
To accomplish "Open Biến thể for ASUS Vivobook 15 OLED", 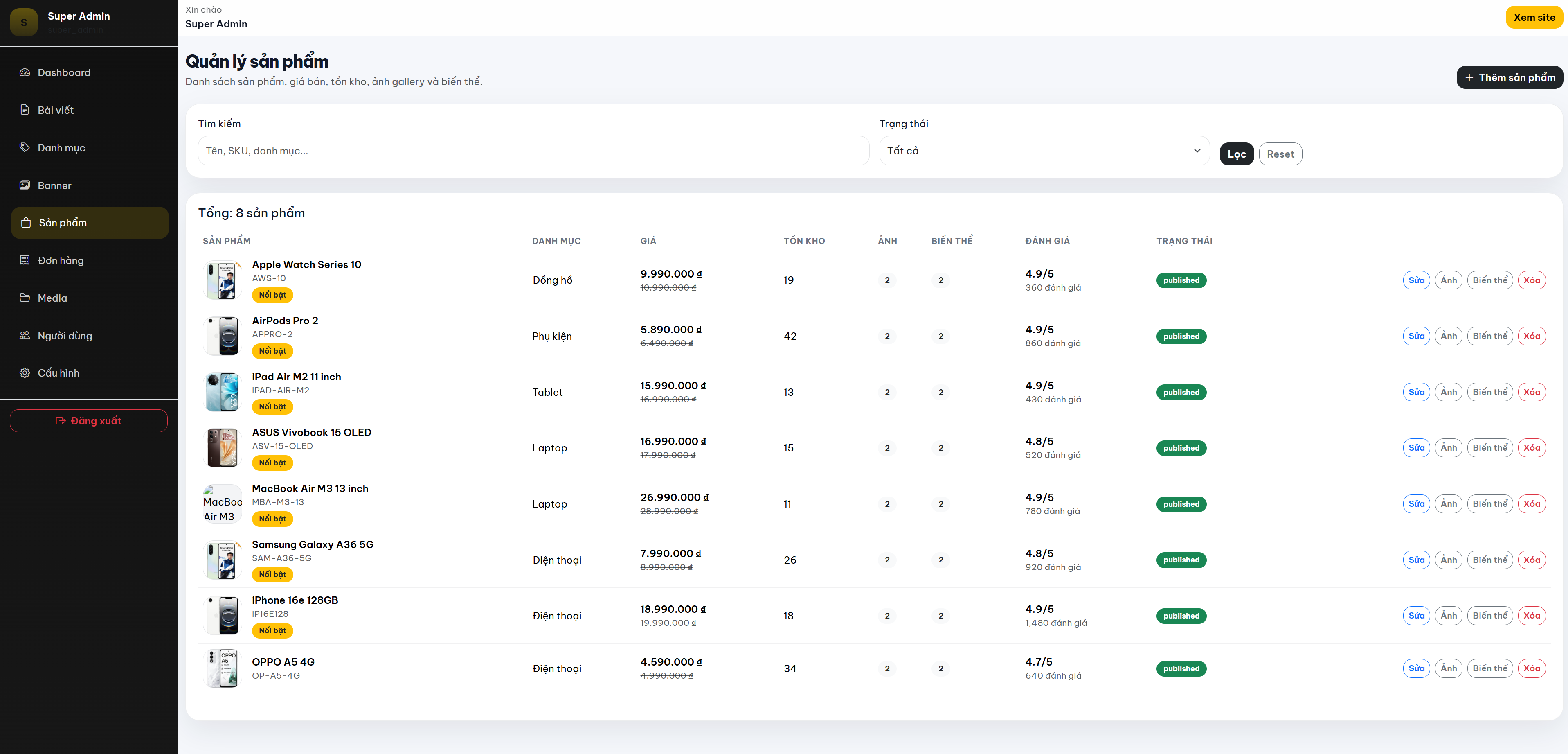I will pos(1489,448).
